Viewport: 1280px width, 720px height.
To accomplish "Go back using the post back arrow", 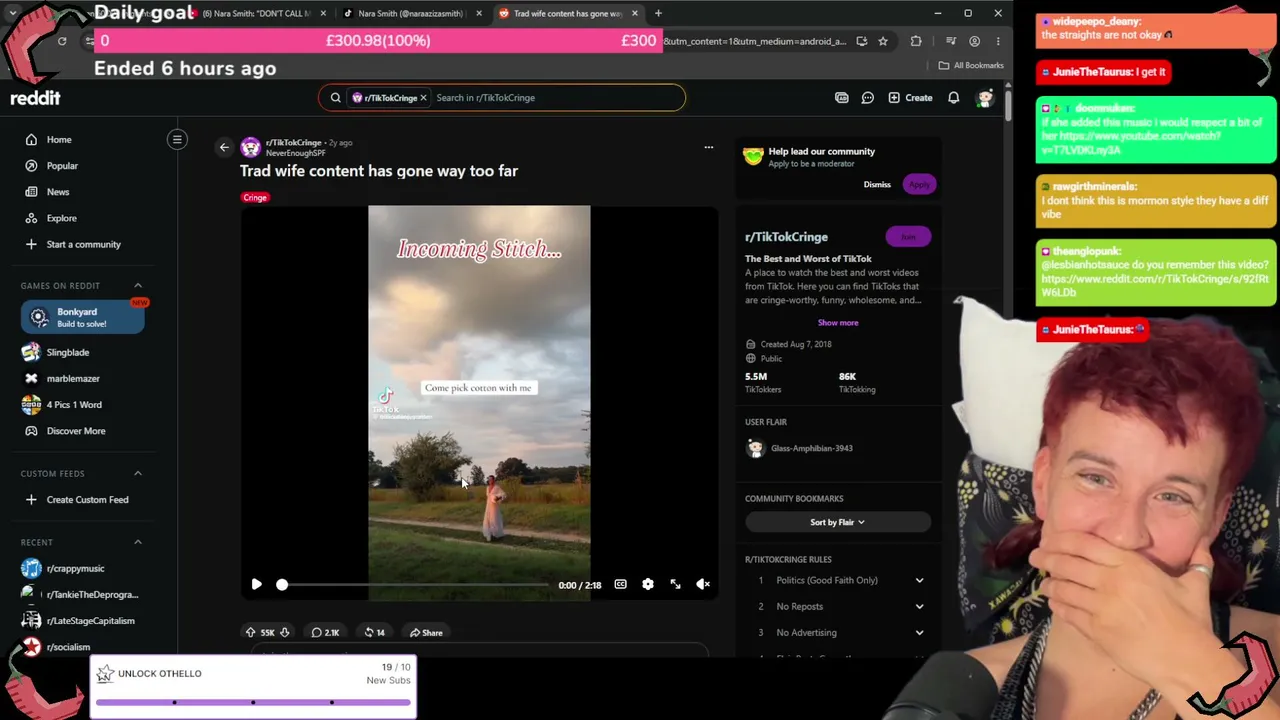I will [224, 147].
